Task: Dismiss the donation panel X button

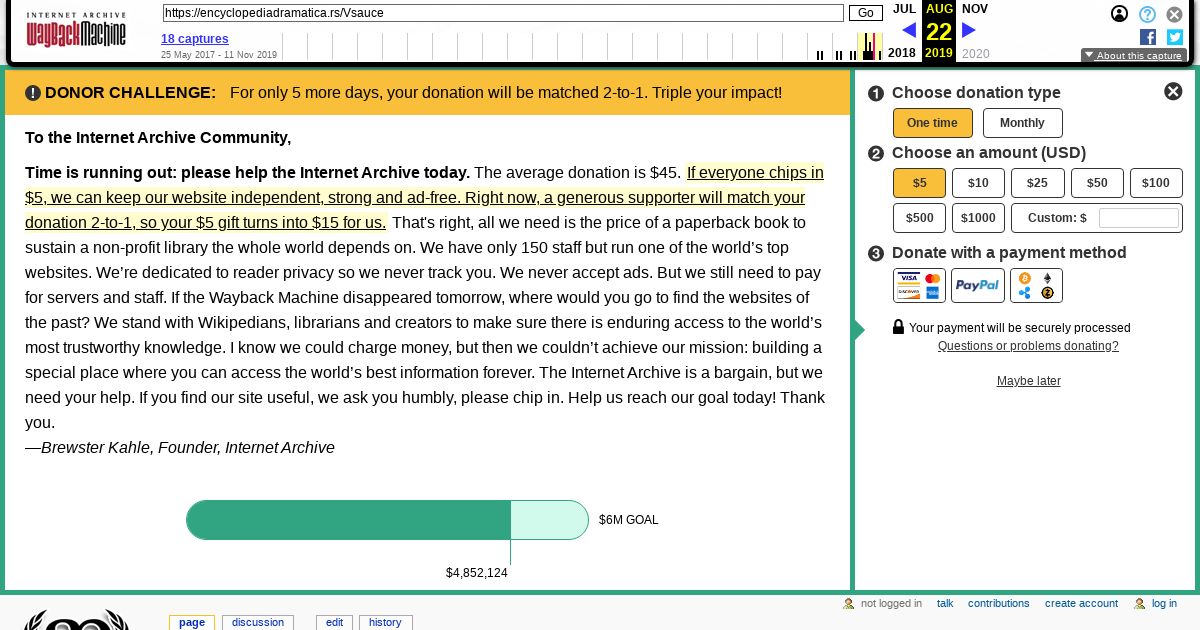Action: [1173, 91]
